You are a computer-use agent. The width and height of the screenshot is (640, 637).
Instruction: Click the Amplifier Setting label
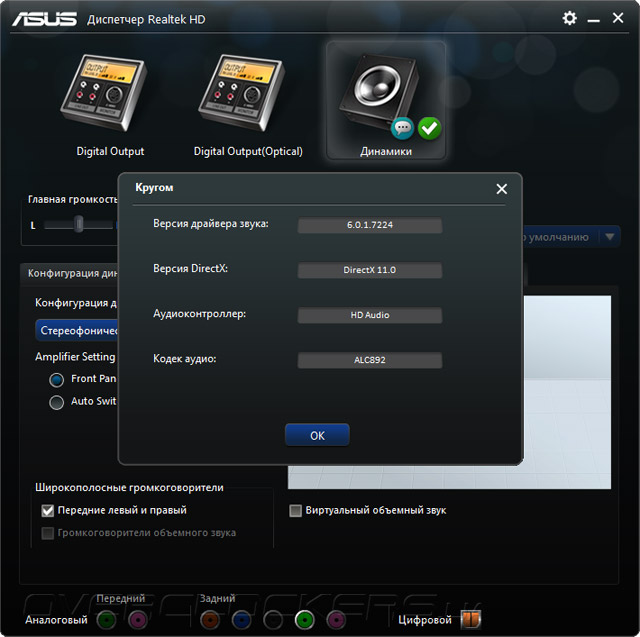75,357
